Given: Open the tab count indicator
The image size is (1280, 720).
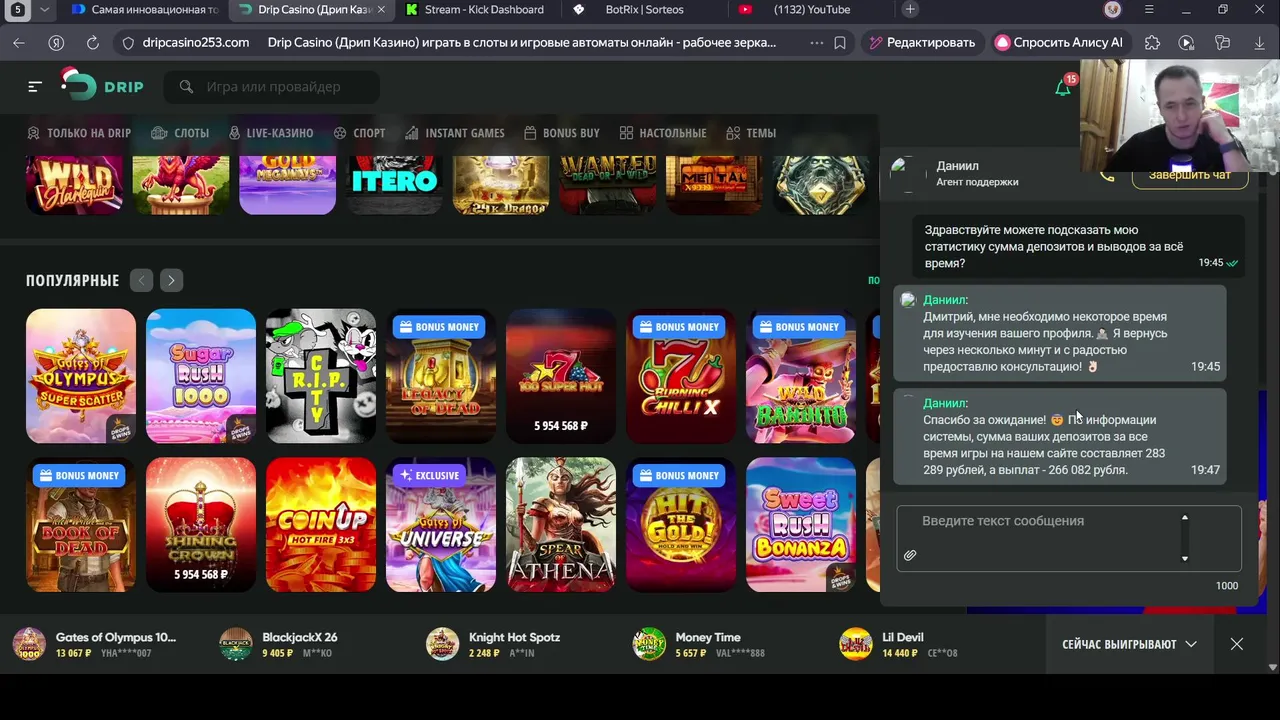Looking at the screenshot, I should click(x=18, y=9).
